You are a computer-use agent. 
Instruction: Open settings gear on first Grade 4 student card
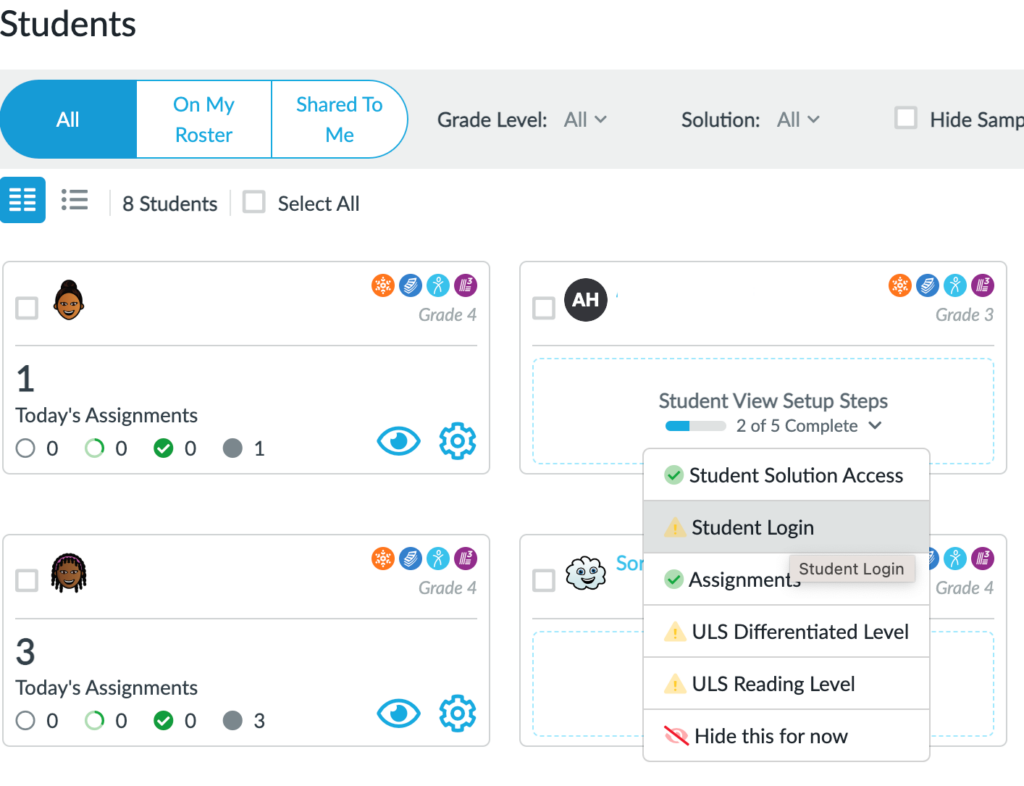click(457, 441)
